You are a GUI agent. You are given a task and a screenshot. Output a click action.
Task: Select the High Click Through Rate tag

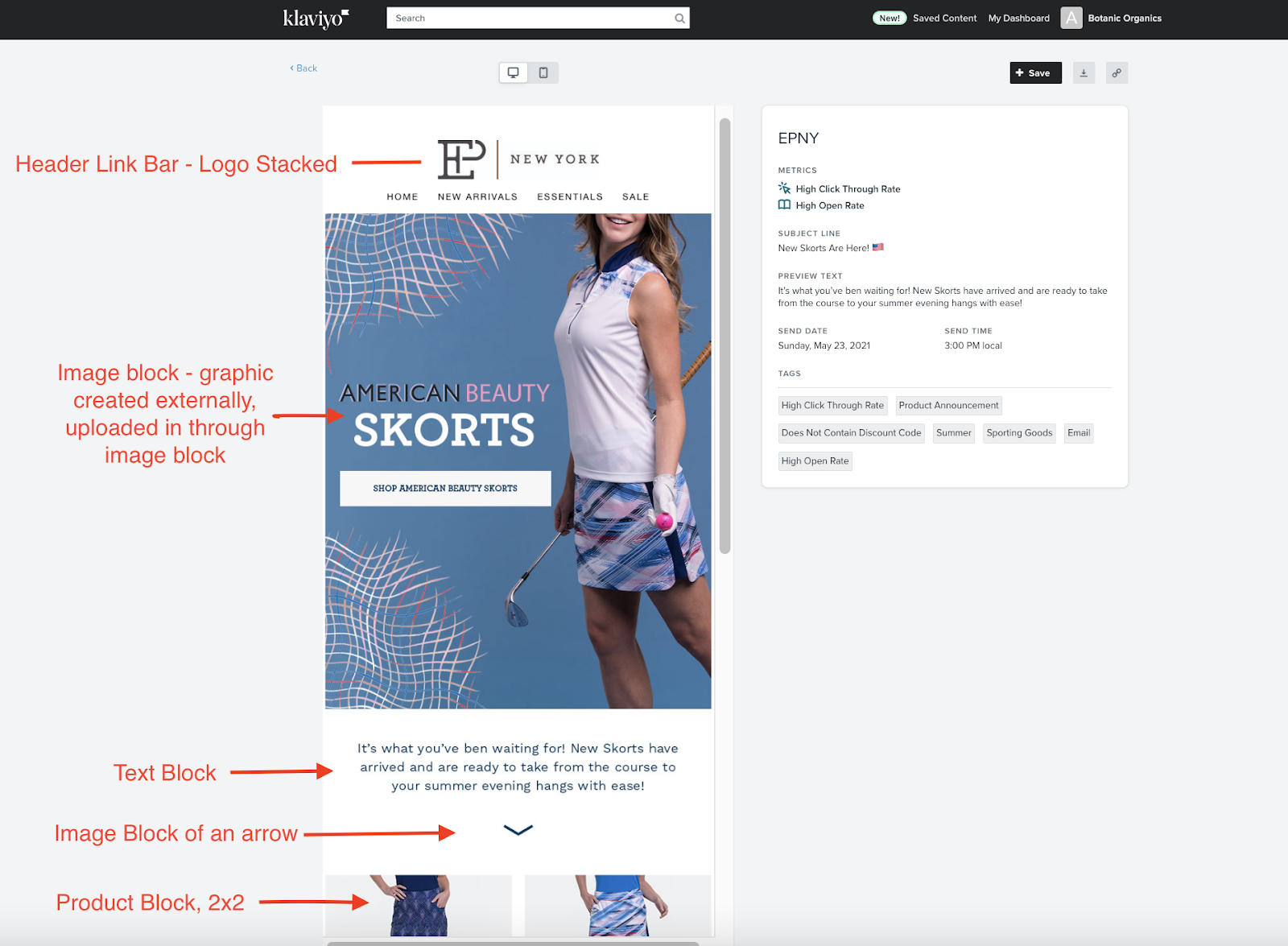(x=832, y=405)
